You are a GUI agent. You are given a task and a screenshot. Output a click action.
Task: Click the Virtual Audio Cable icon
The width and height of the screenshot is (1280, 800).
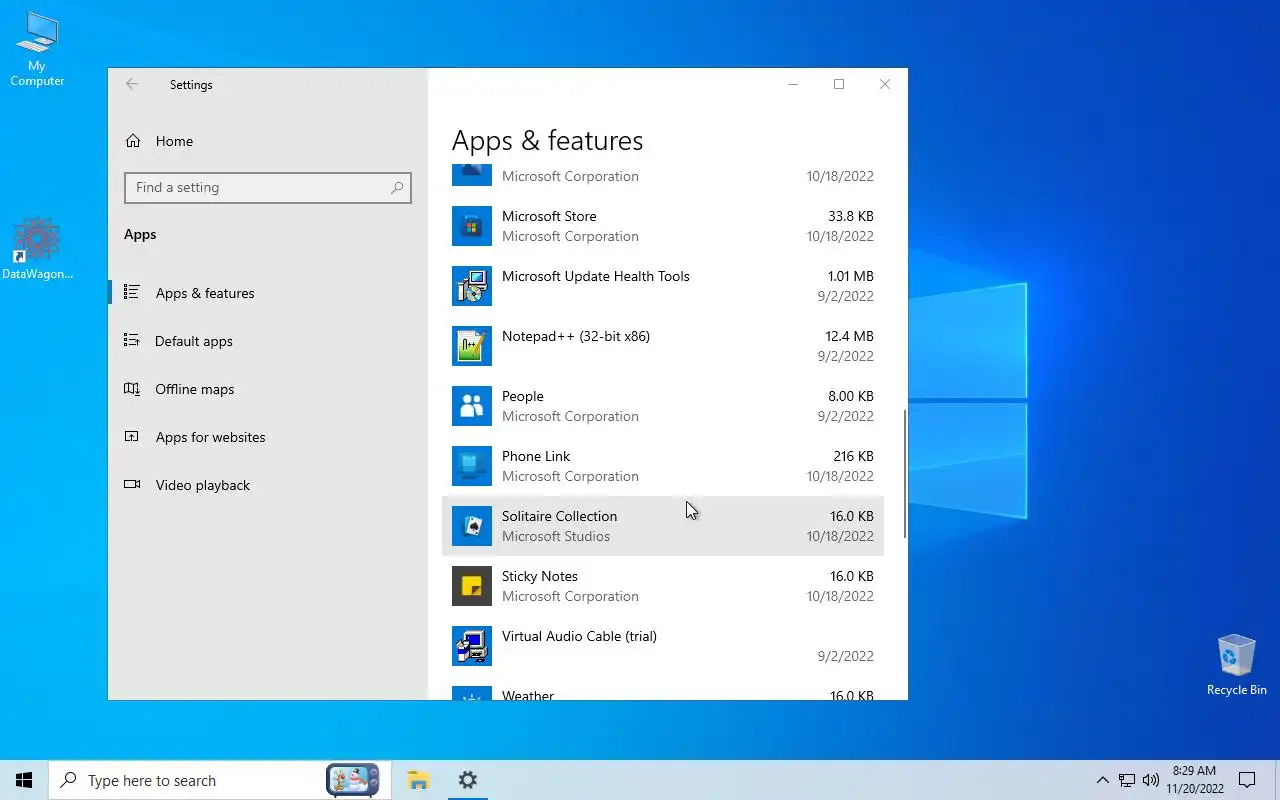click(x=472, y=646)
